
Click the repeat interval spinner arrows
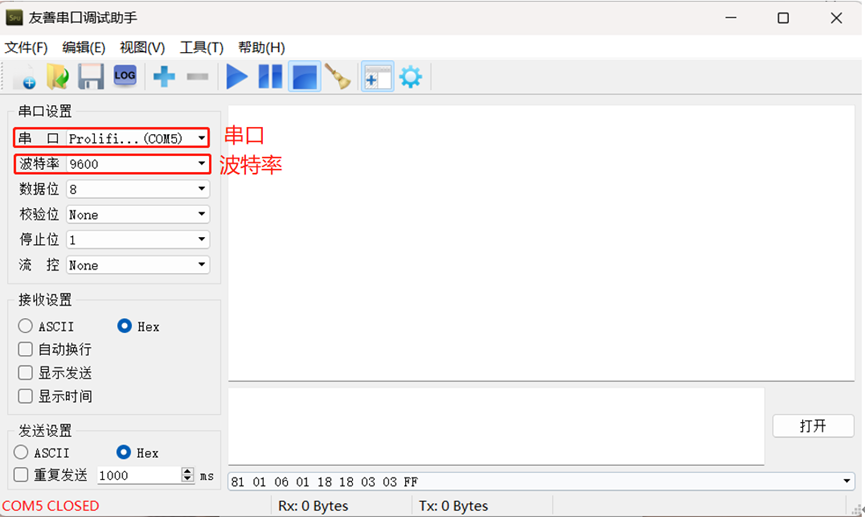click(188, 475)
